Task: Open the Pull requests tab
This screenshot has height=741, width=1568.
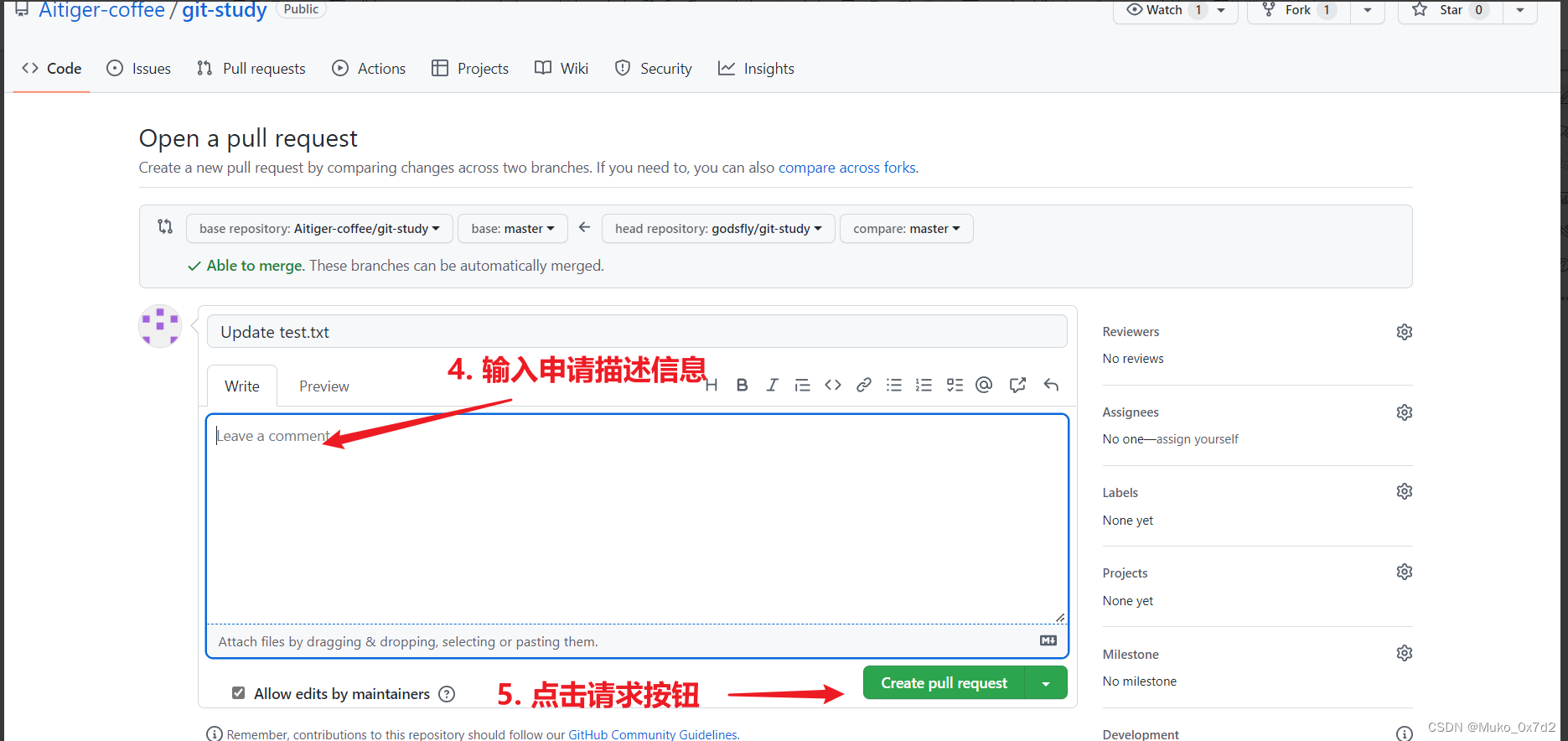Action: [x=251, y=69]
